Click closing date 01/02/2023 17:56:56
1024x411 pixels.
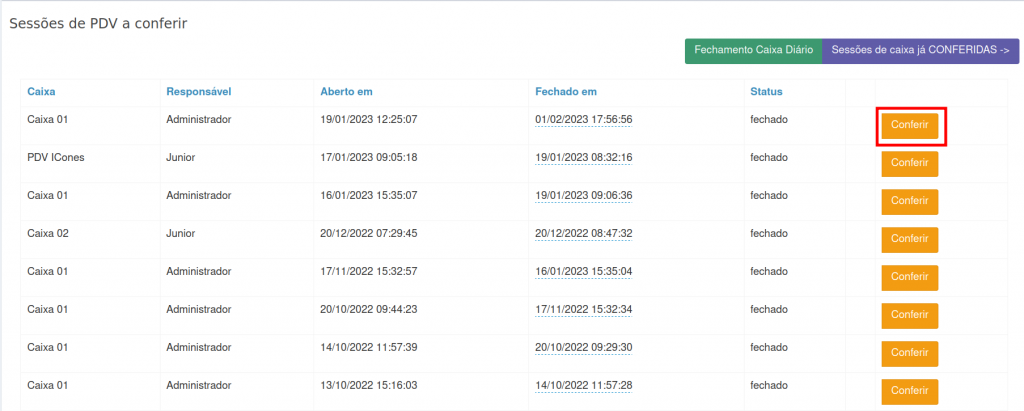coord(583,120)
